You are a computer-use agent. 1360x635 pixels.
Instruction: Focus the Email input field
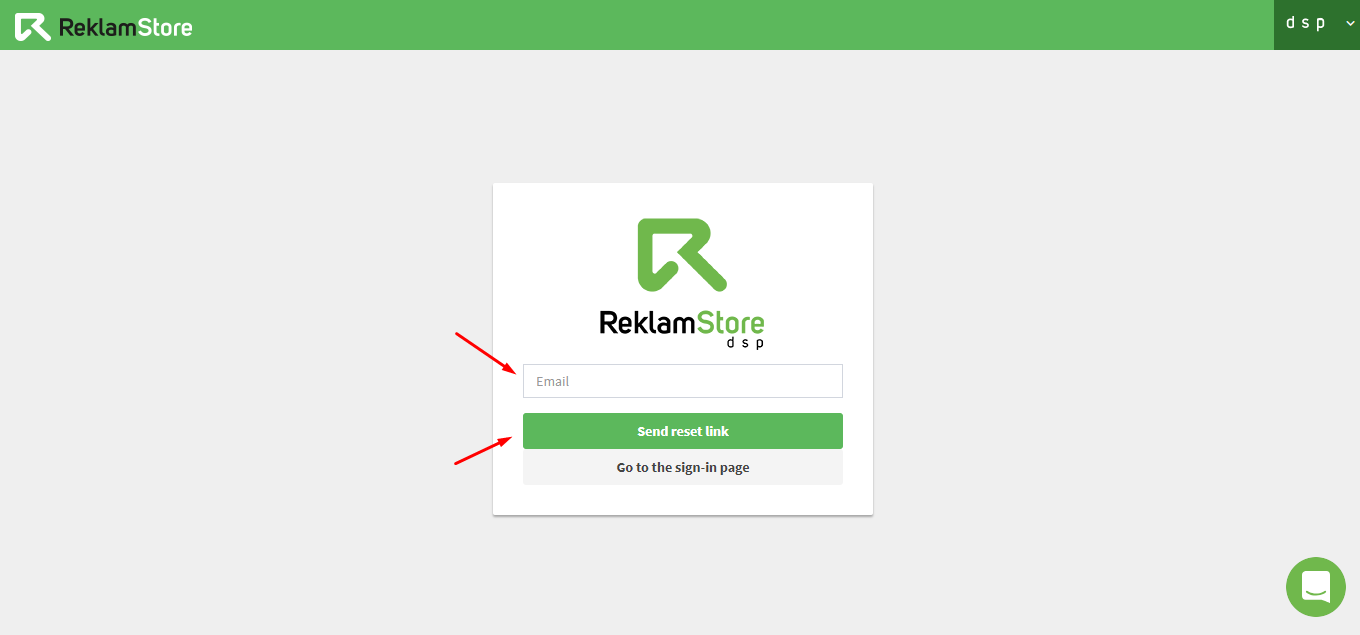[x=682, y=381]
